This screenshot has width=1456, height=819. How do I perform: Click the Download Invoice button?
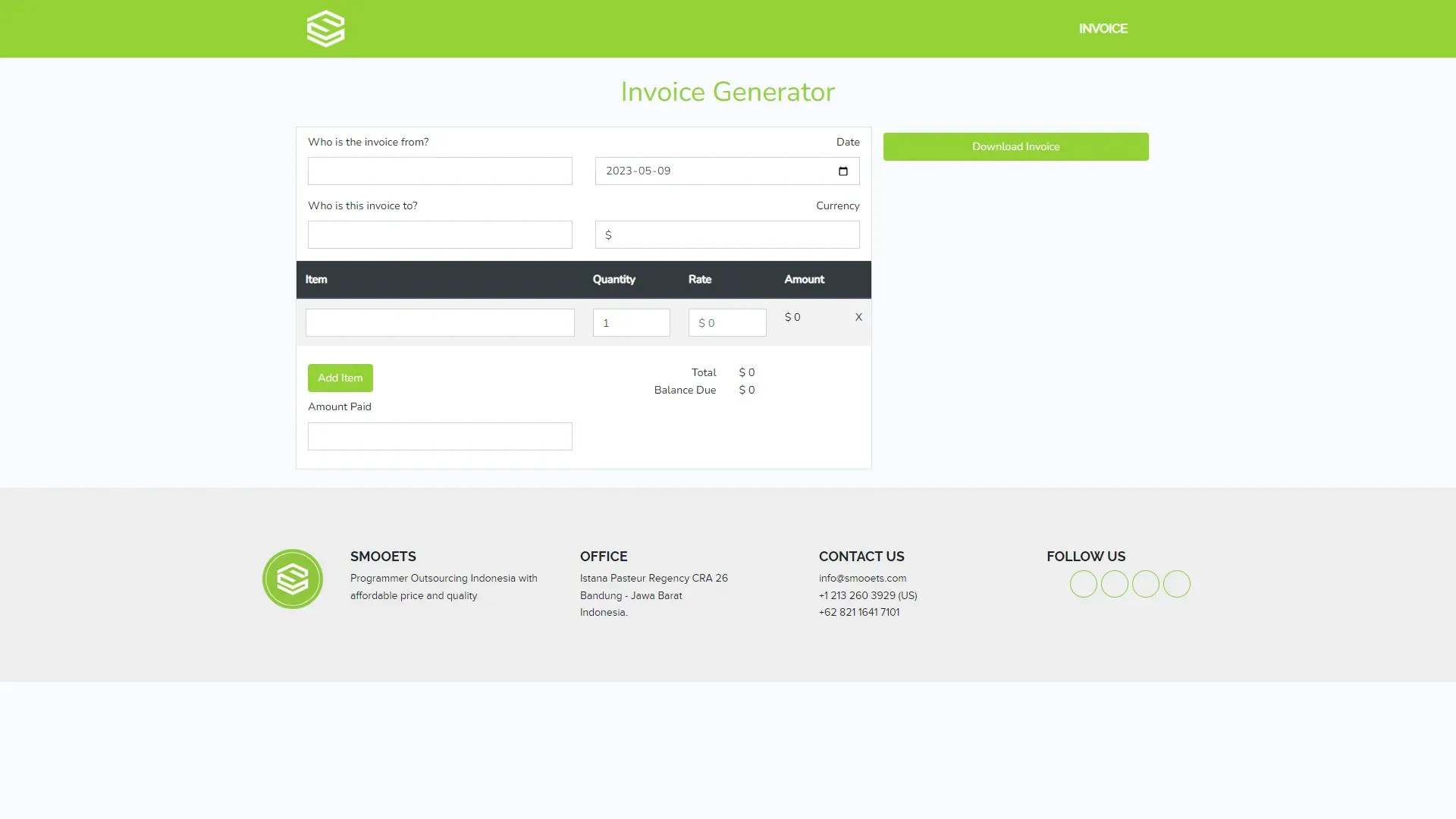click(1015, 146)
